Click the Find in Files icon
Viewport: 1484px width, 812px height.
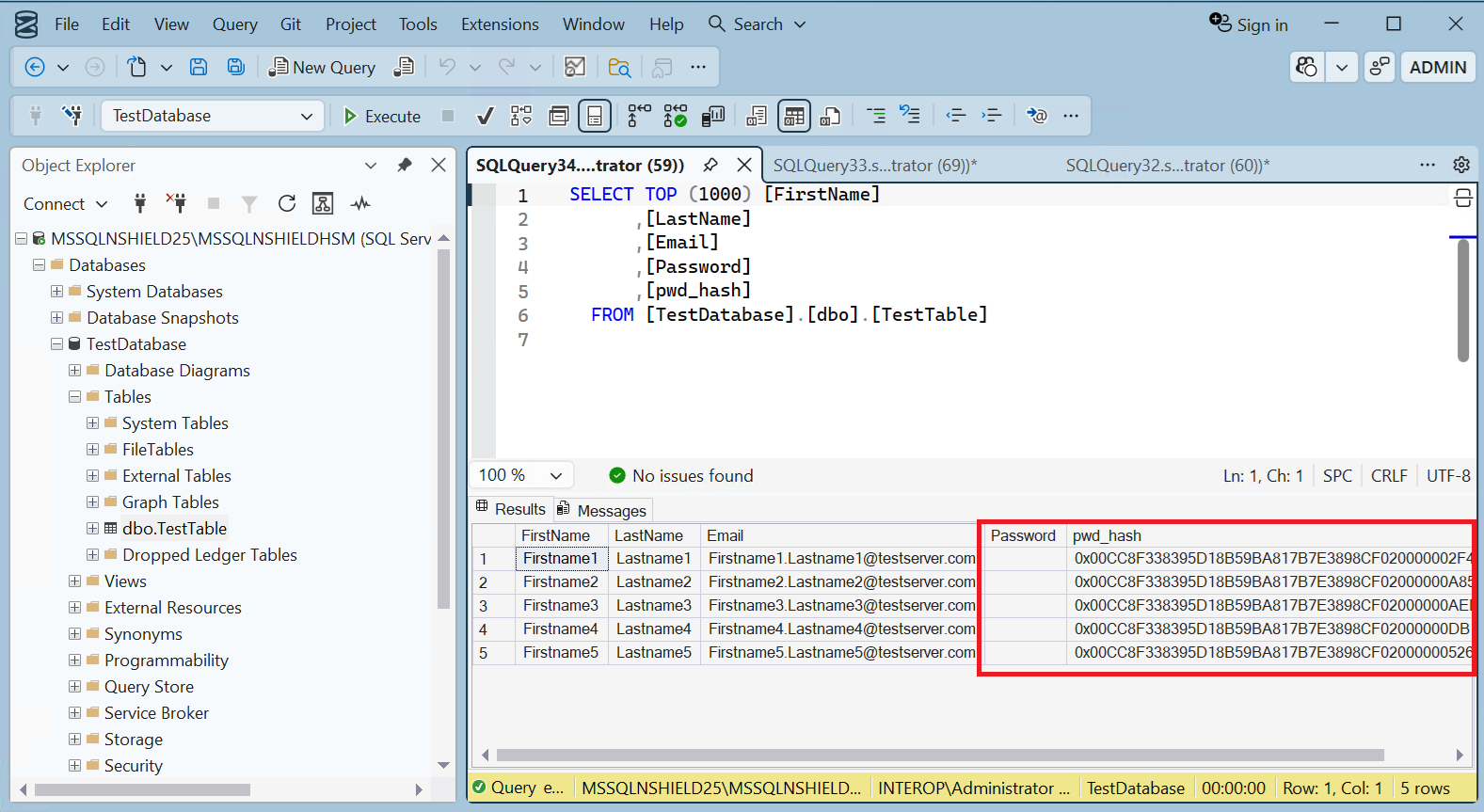tap(619, 67)
